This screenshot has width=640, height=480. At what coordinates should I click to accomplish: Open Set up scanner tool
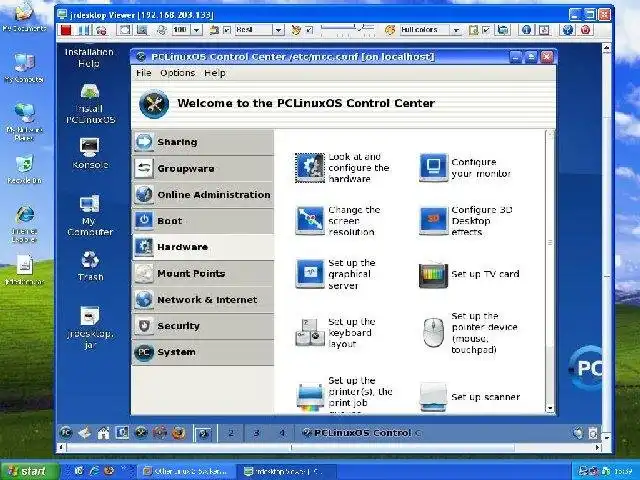[469, 397]
